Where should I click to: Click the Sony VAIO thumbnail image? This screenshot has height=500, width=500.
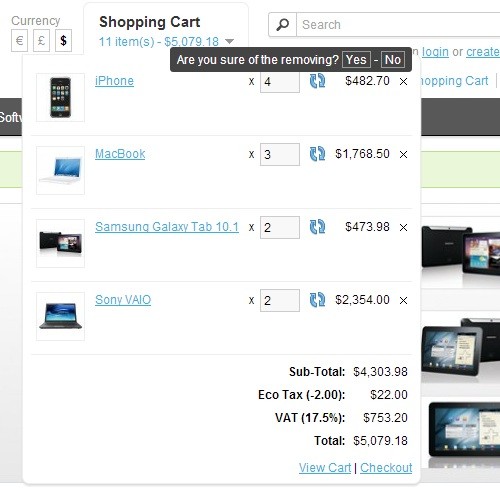coord(60,316)
